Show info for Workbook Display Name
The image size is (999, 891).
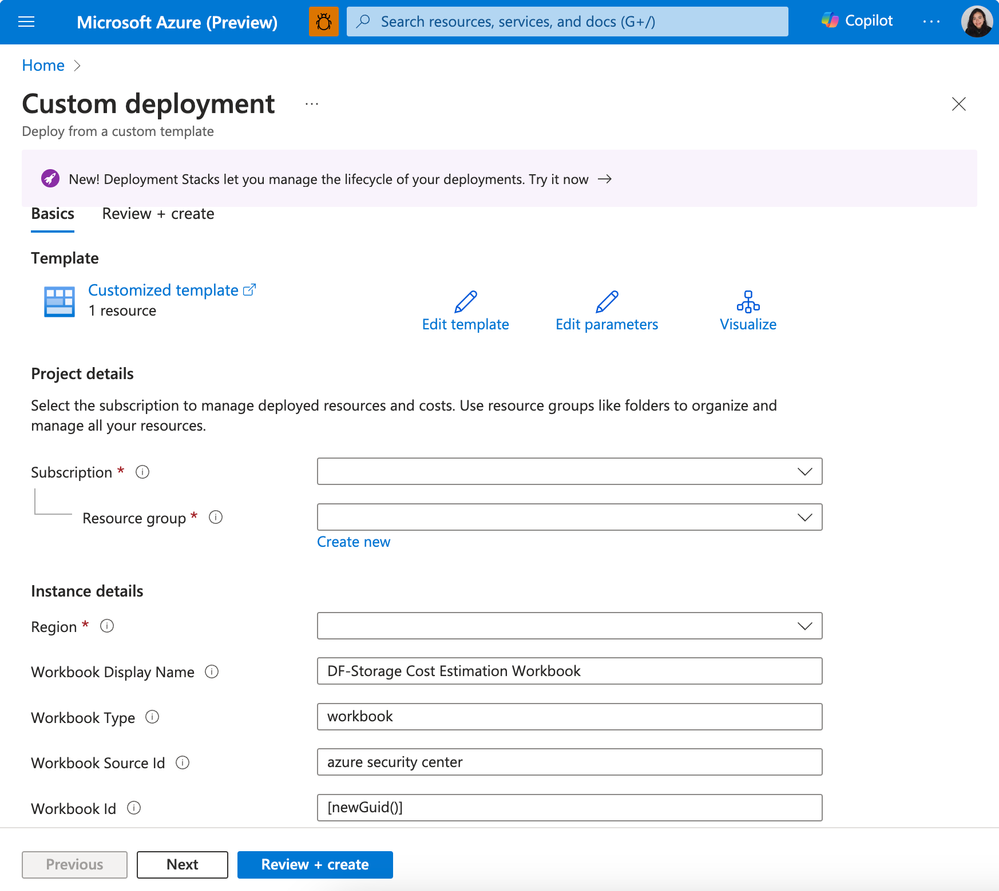point(212,672)
